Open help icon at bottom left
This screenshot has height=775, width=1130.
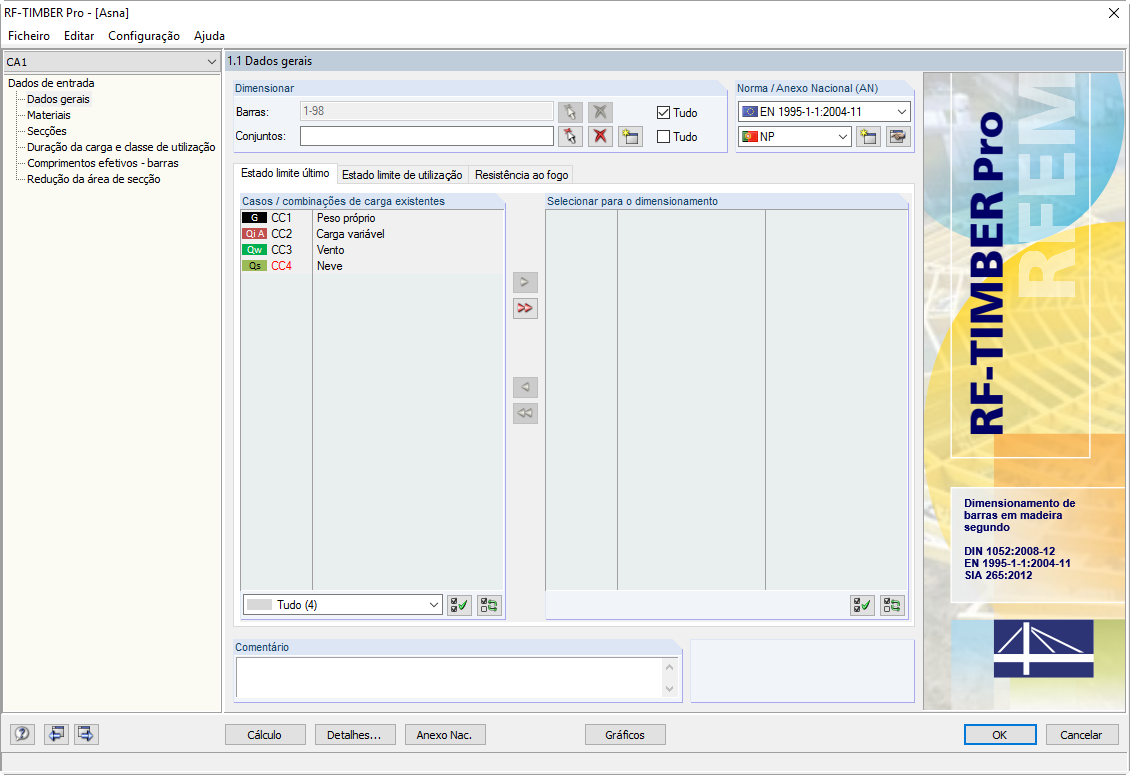22,734
